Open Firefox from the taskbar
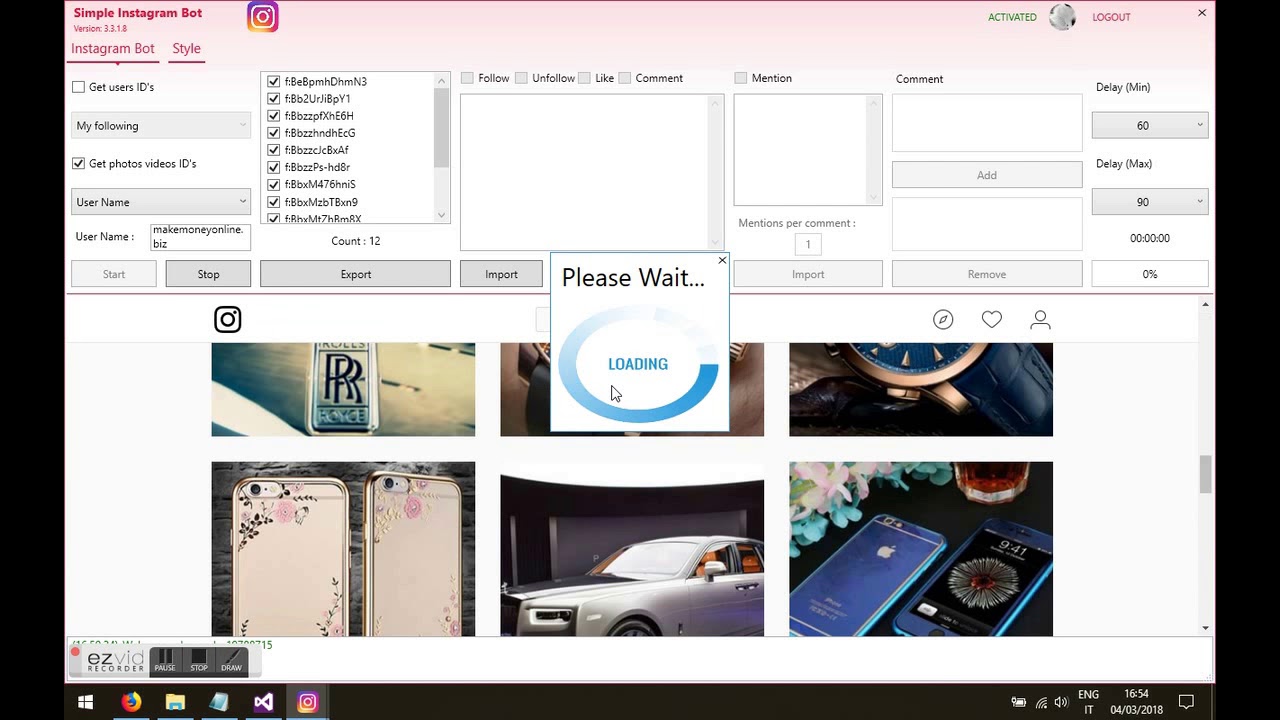 [131, 702]
